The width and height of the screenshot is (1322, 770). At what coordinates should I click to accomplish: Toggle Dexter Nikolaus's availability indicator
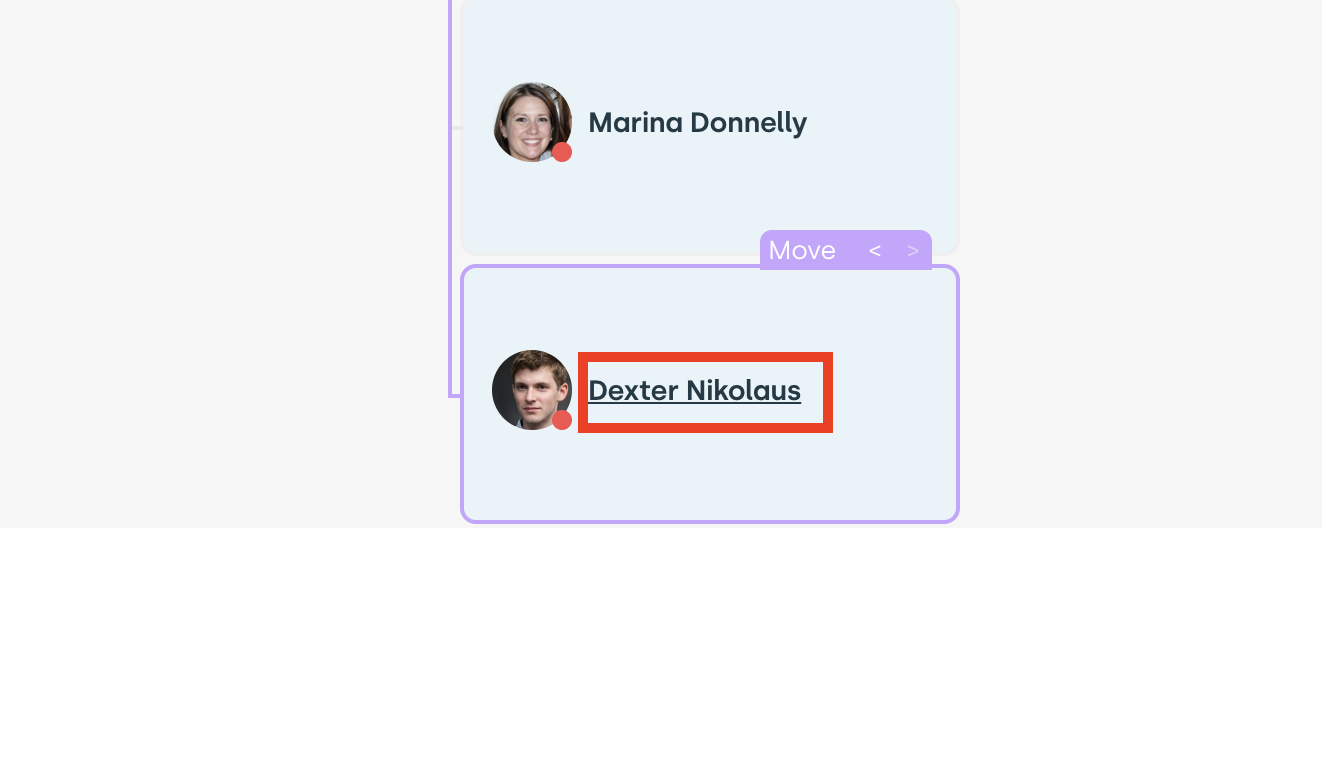click(x=562, y=420)
